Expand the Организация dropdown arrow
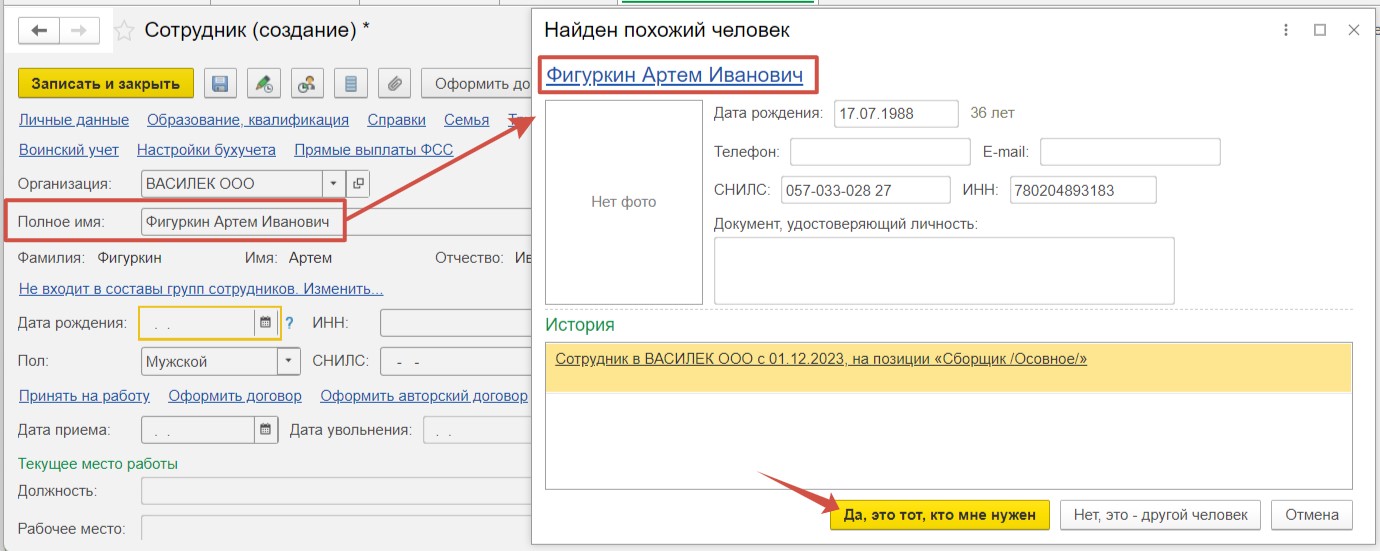The image size is (1380, 551). point(333,184)
